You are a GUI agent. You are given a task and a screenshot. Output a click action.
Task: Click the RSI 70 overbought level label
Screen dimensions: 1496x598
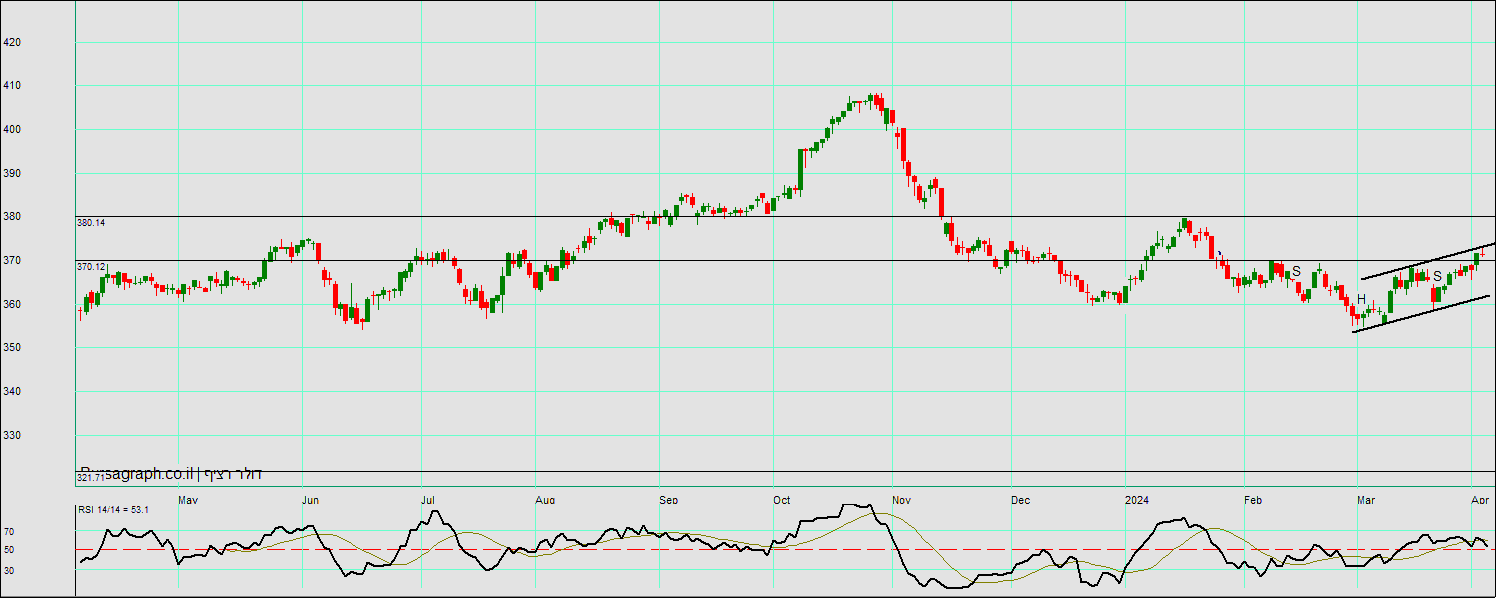click(8, 532)
